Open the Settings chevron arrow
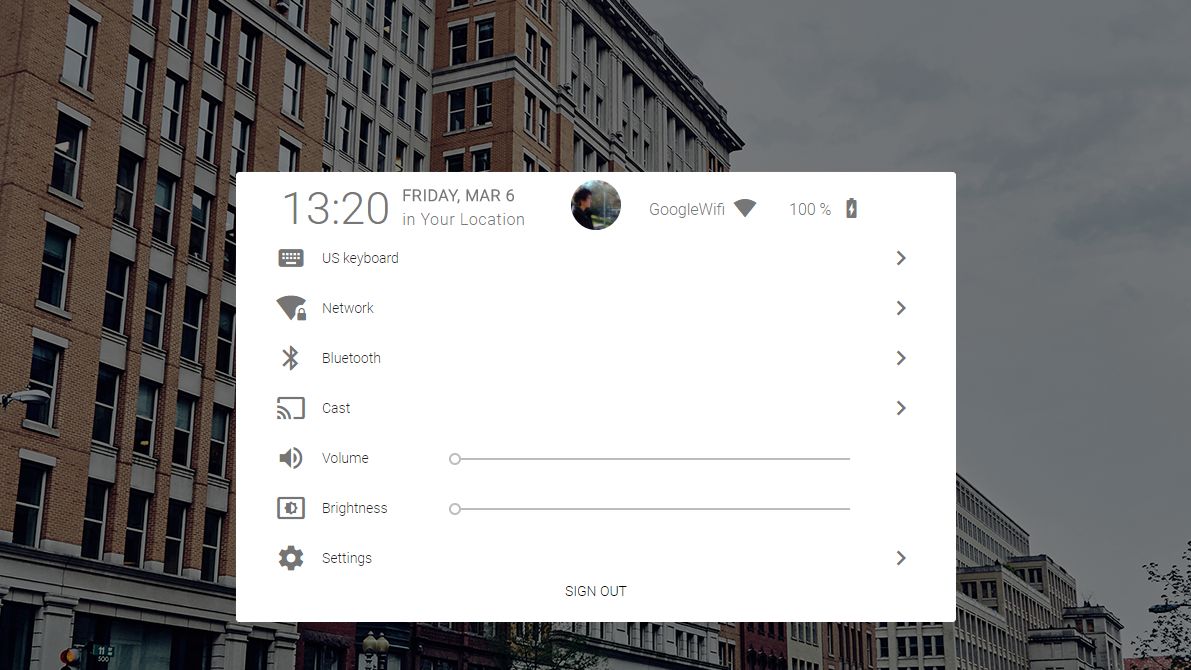Screen dimensions: 1191x670 point(901,558)
